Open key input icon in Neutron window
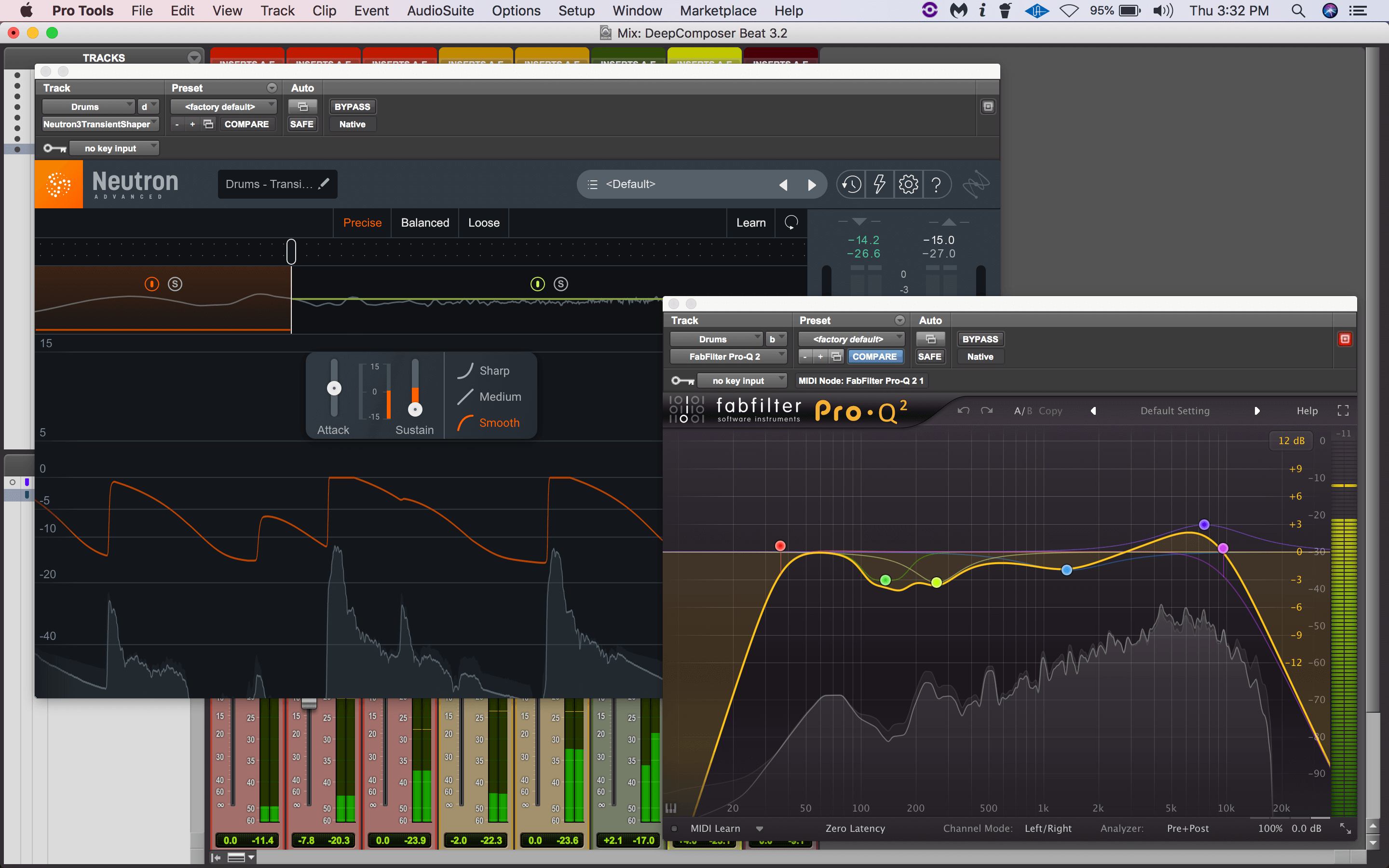Viewport: 1389px width, 868px height. point(55,148)
